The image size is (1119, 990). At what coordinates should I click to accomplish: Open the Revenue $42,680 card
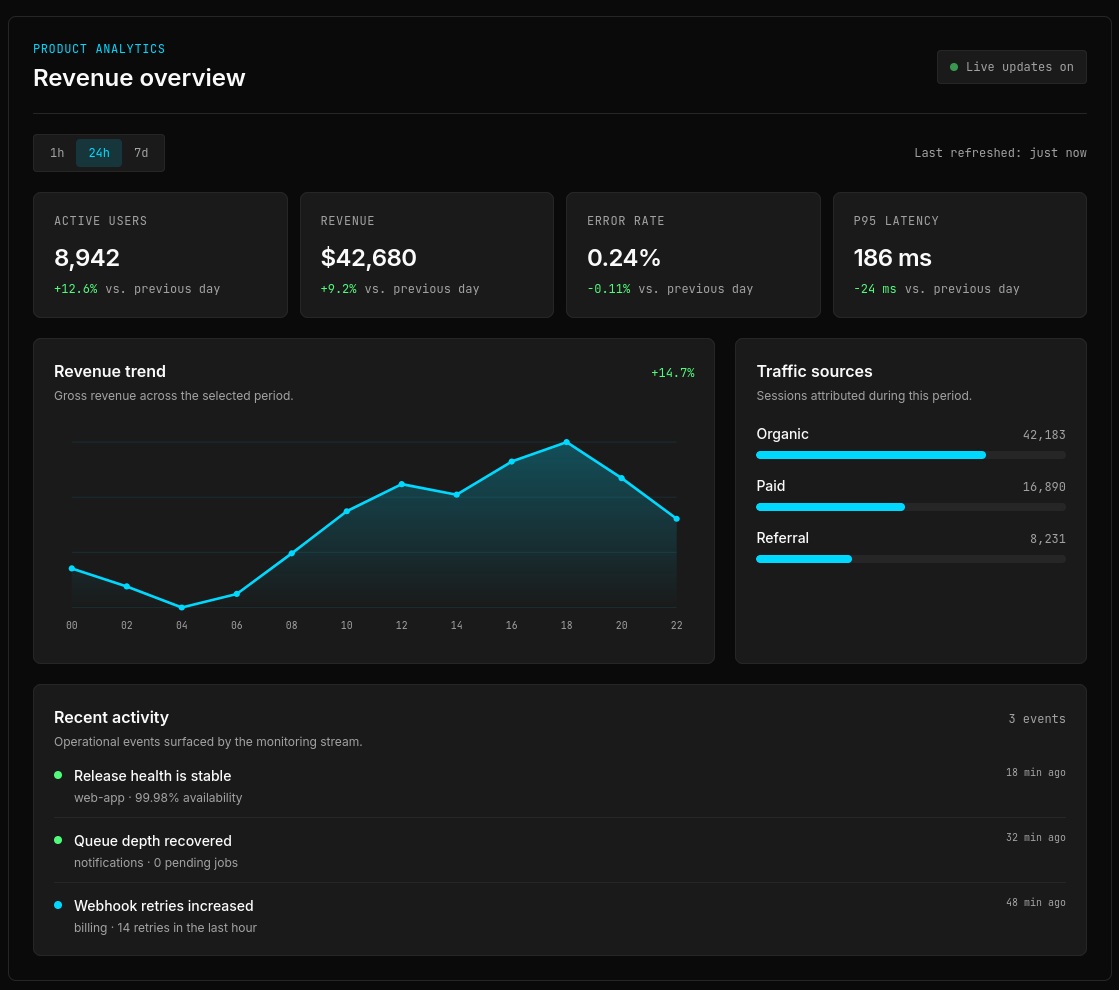click(x=427, y=255)
